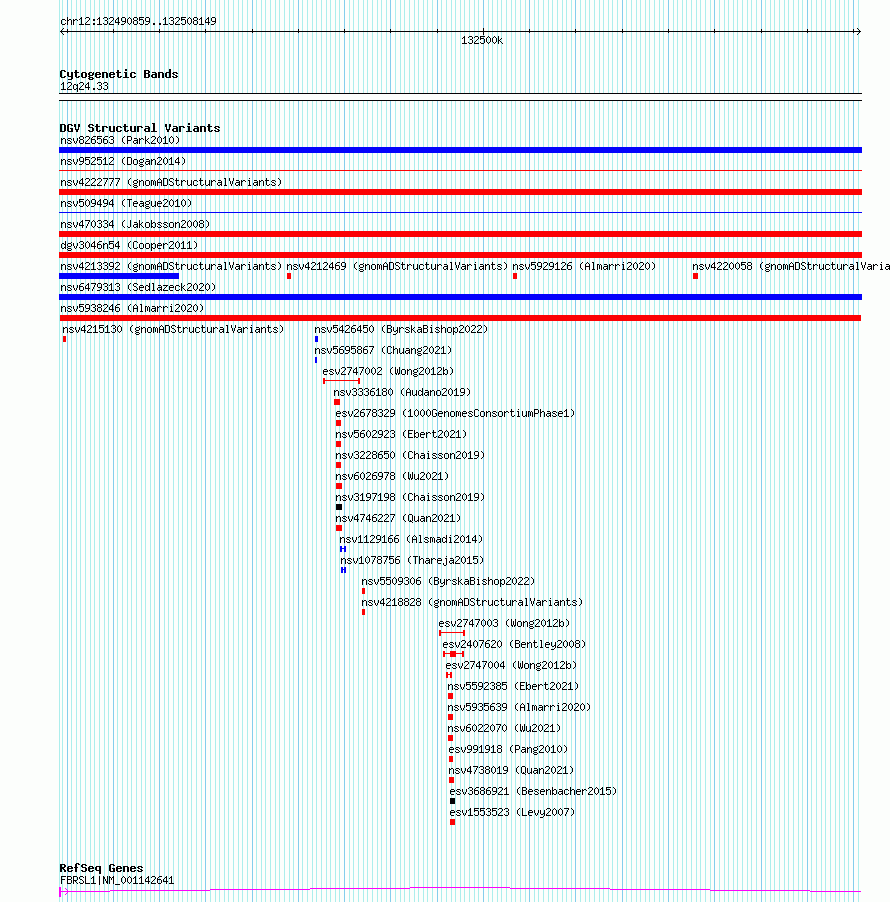This screenshot has height=902, width=890.
Task: Click the black marker under nsv3197198 (Chaisson2019)
Action: pyautogui.click(x=339, y=507)
